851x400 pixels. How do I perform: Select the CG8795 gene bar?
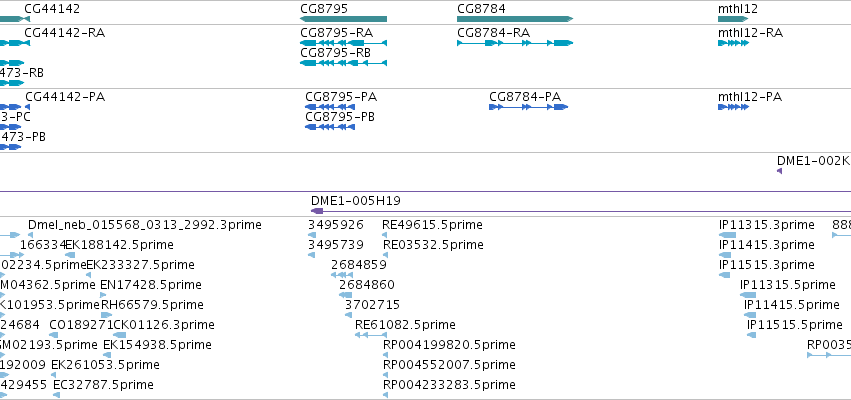(344, 19)
